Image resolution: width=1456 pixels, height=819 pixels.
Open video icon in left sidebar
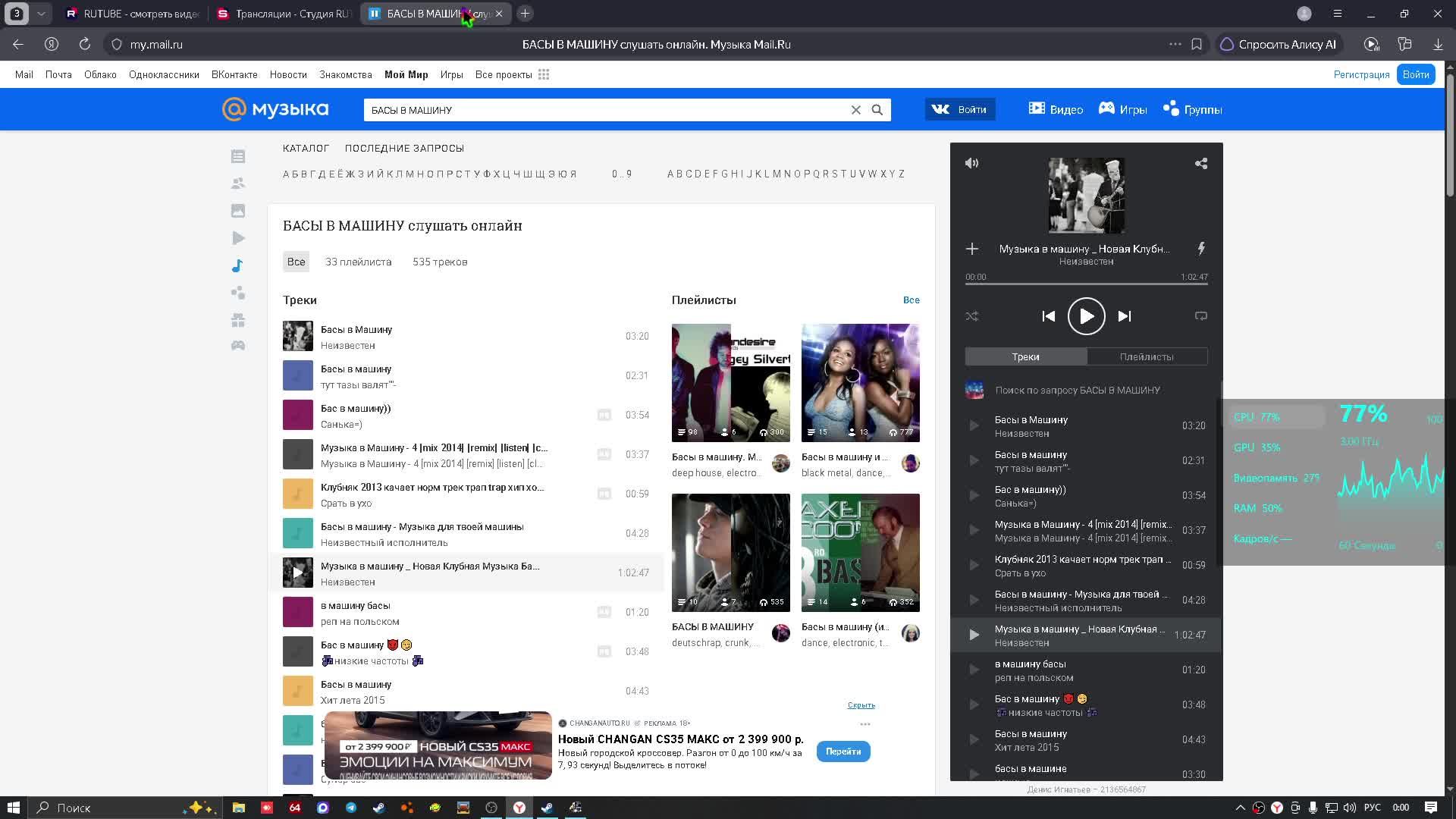click(x=238, y=238)
